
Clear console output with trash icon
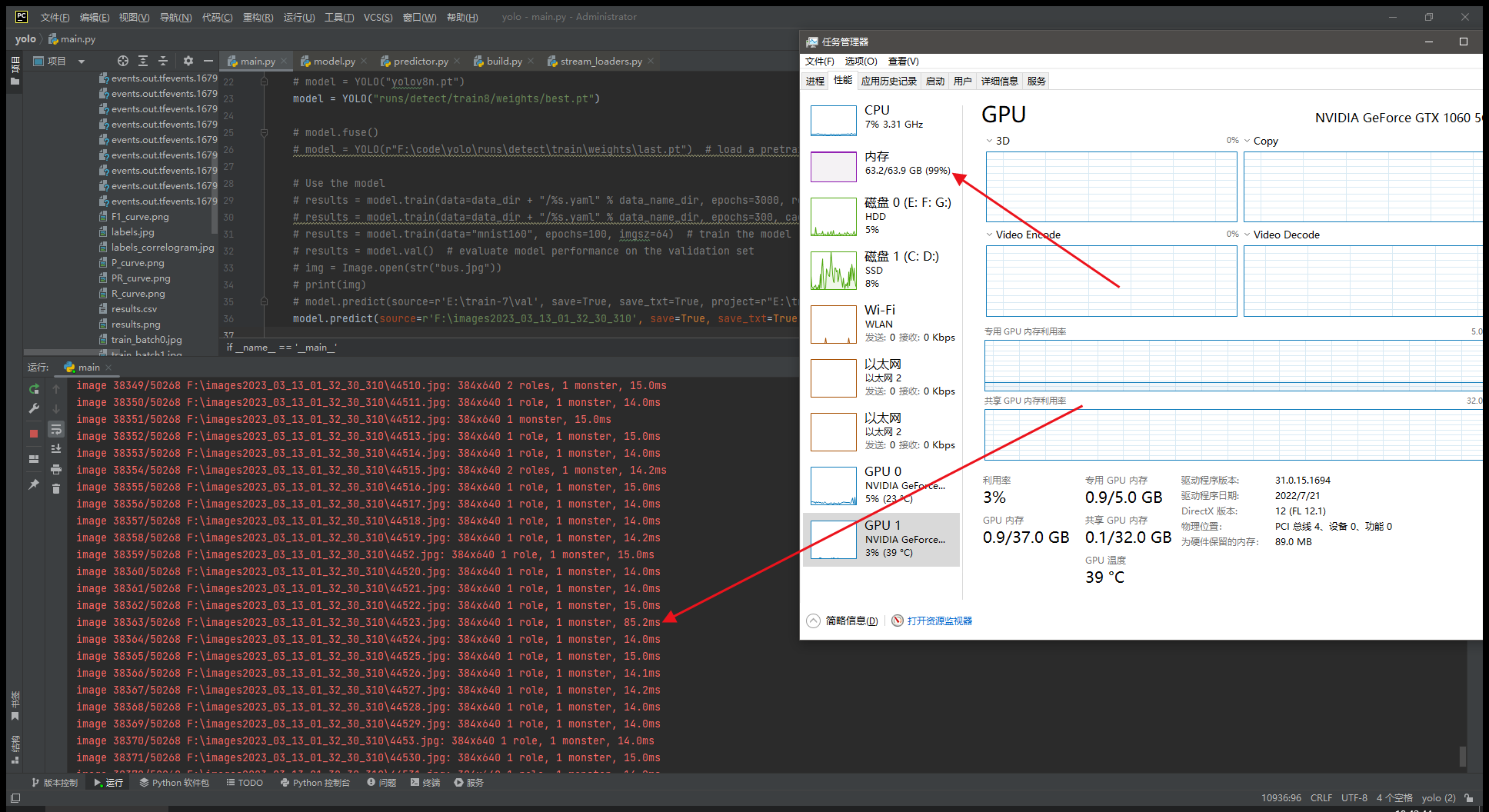click(x=55, y=488)
